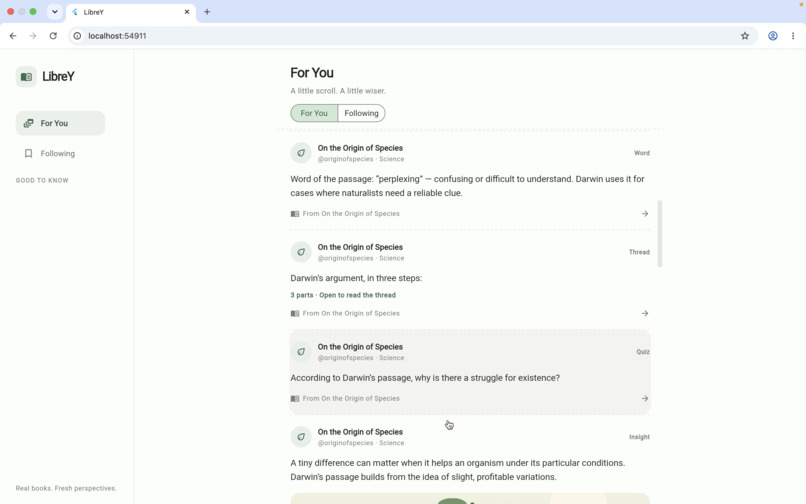Click the author name on the Quiz post
Screen dimensions: 806x504
[360, 347]
